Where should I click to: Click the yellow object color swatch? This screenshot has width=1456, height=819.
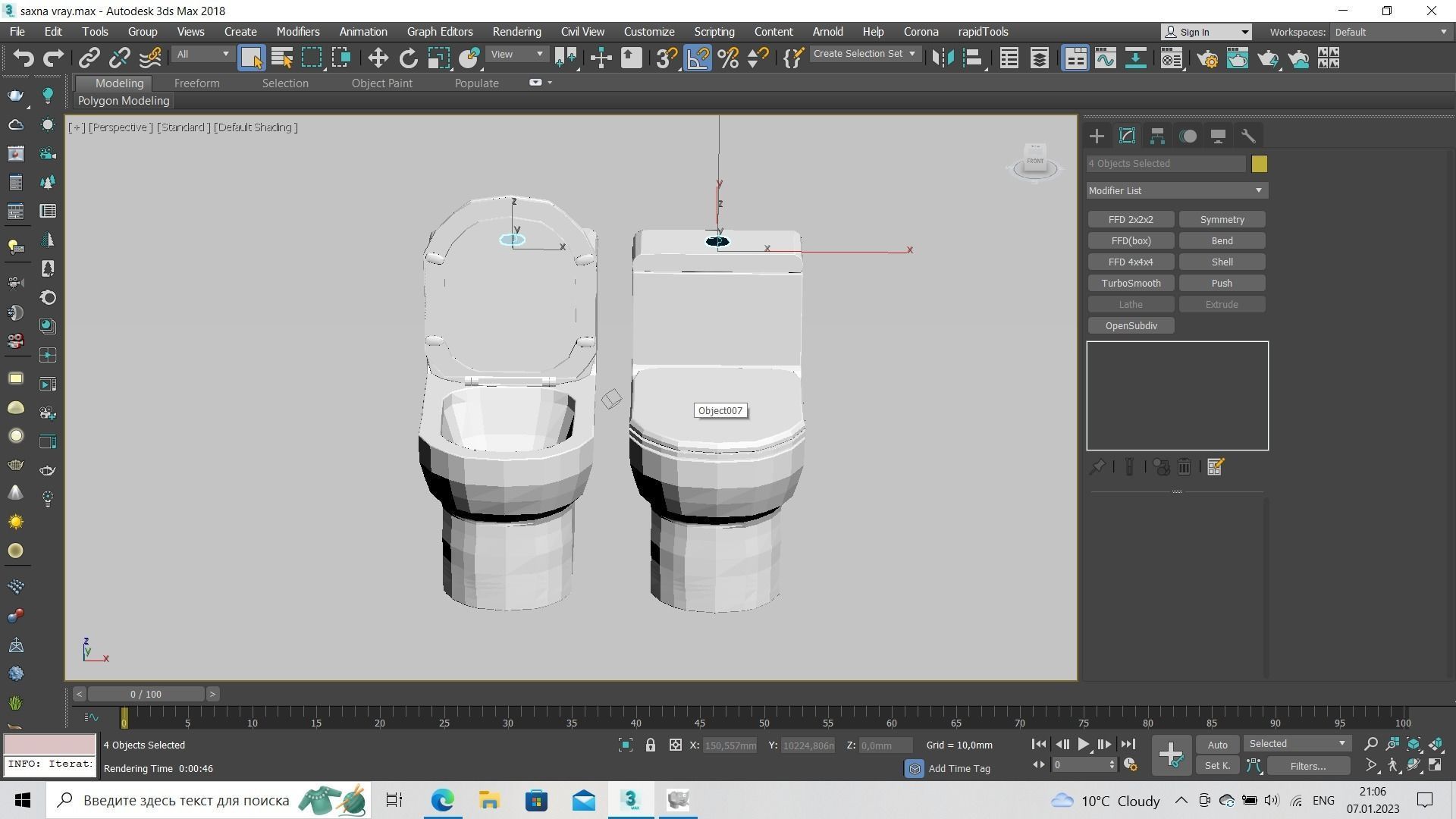1259,164
